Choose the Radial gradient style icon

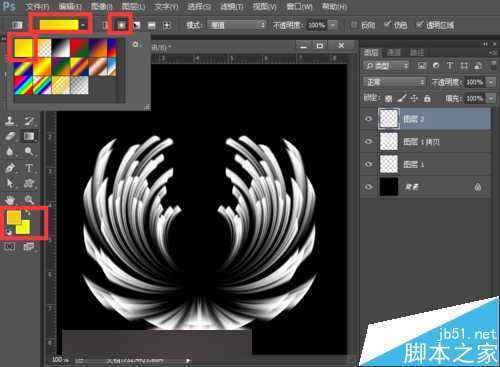tap(121, 25)
